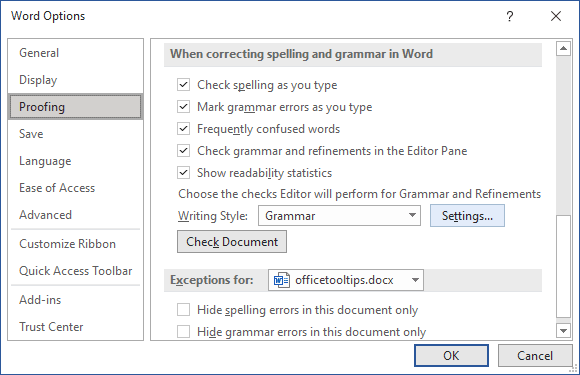The height and width of the screenshot is (375, 580).
Task: Open the Exceptions for document dropdown
Action: (346, 280)
